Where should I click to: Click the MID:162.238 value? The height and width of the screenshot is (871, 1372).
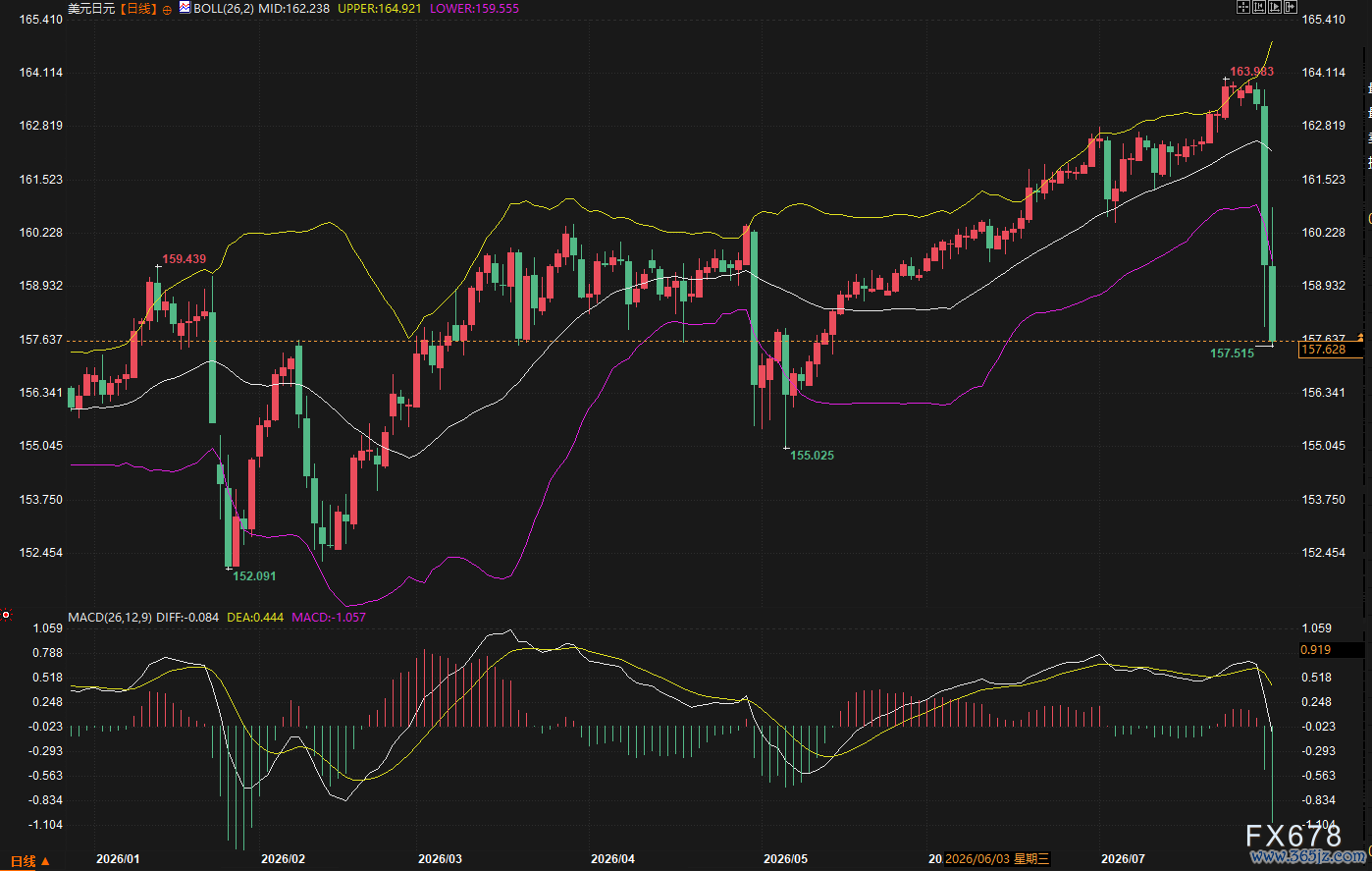click(294, 8)
